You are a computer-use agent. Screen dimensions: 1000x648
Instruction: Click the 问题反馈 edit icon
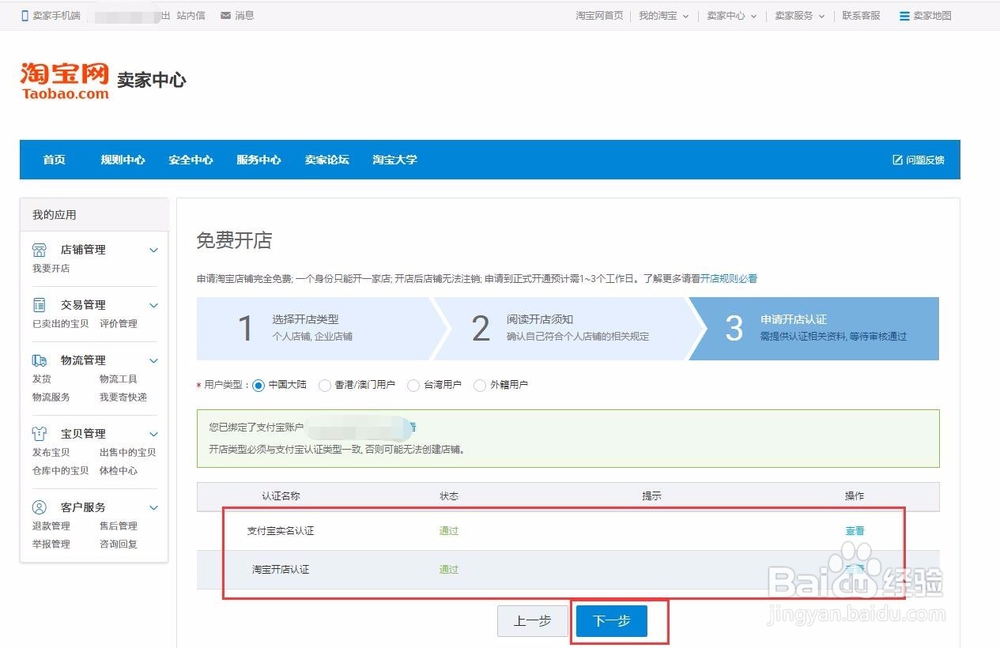click(897, 159)
